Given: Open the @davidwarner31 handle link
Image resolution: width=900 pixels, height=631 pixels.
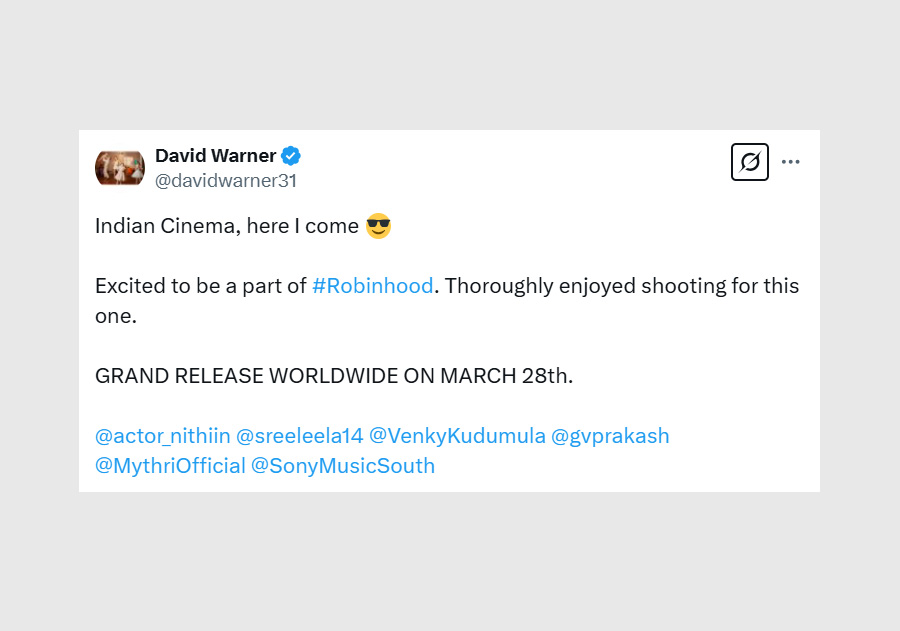Looking at the screenshot, I should tap(226, 181).
